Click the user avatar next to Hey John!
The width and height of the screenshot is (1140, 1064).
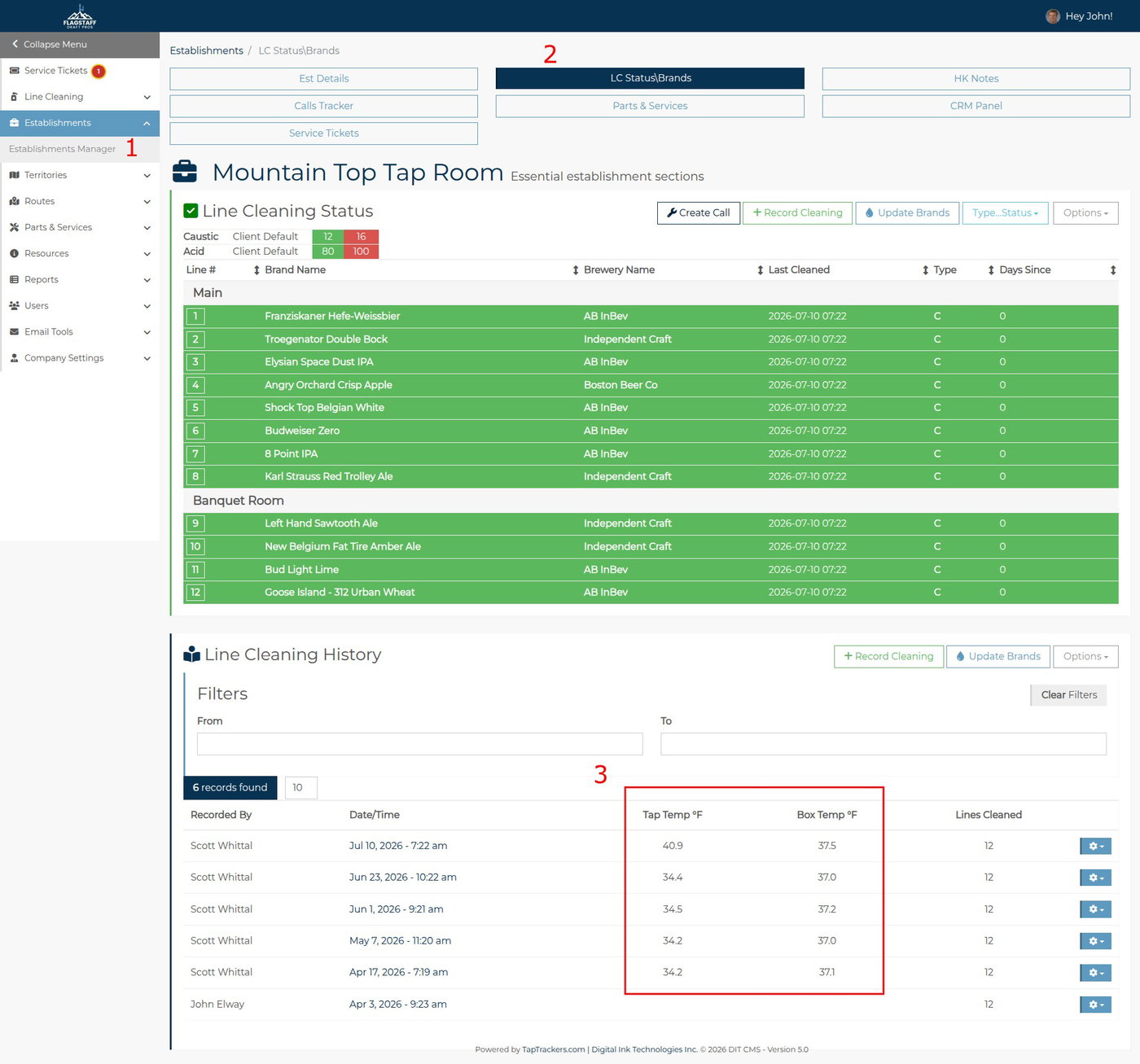1052,16
